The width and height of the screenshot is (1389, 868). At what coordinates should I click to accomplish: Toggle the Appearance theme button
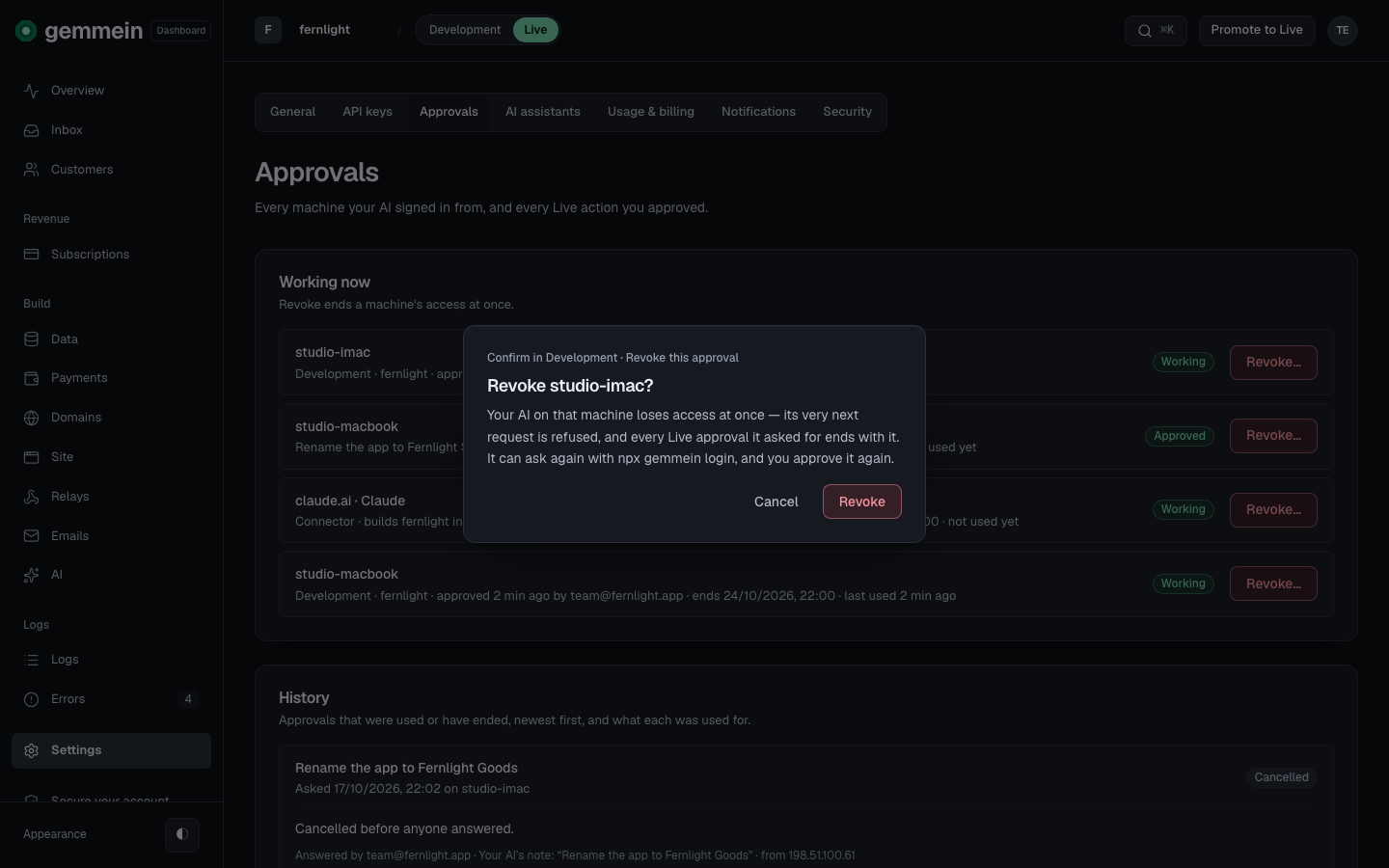pyautogui.click(x=182, y=834)
